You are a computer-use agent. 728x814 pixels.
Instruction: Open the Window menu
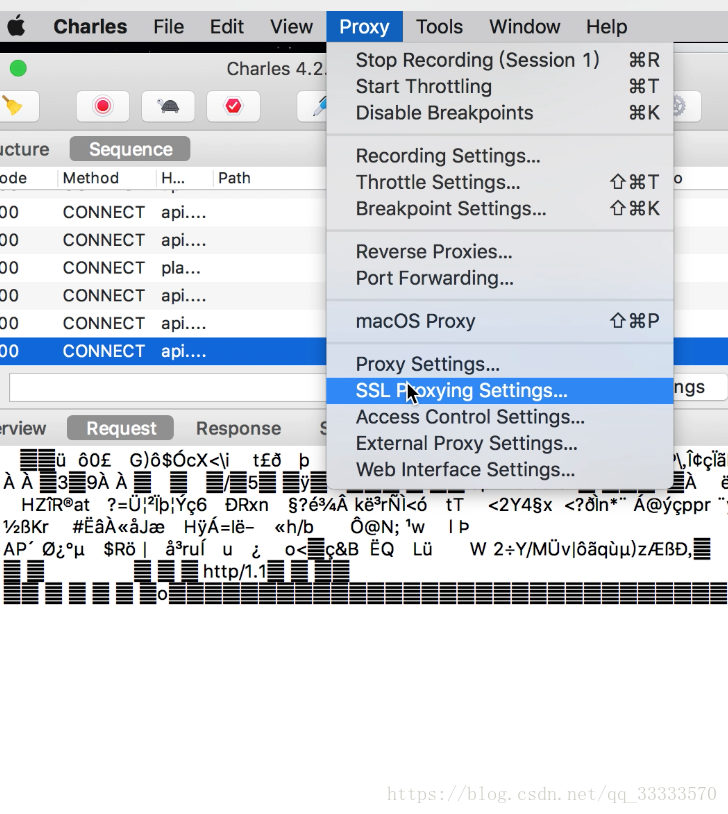tap(524, 26)
